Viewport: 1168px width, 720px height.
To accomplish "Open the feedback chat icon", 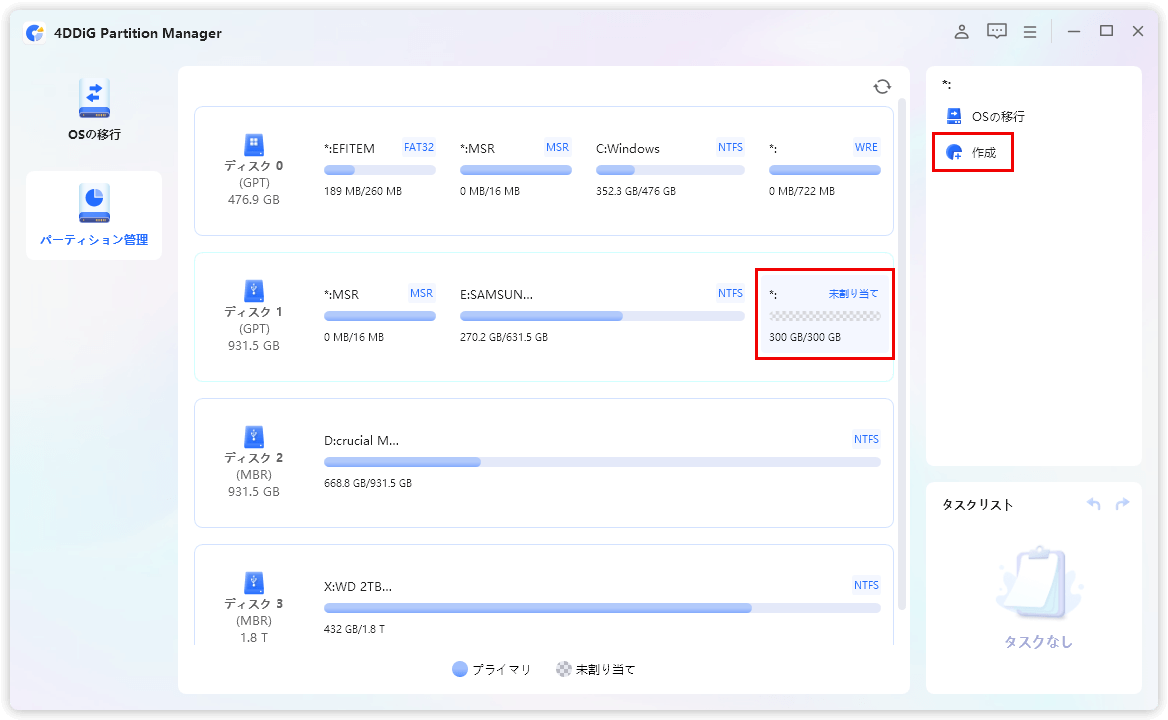I will tap(997, 31).
